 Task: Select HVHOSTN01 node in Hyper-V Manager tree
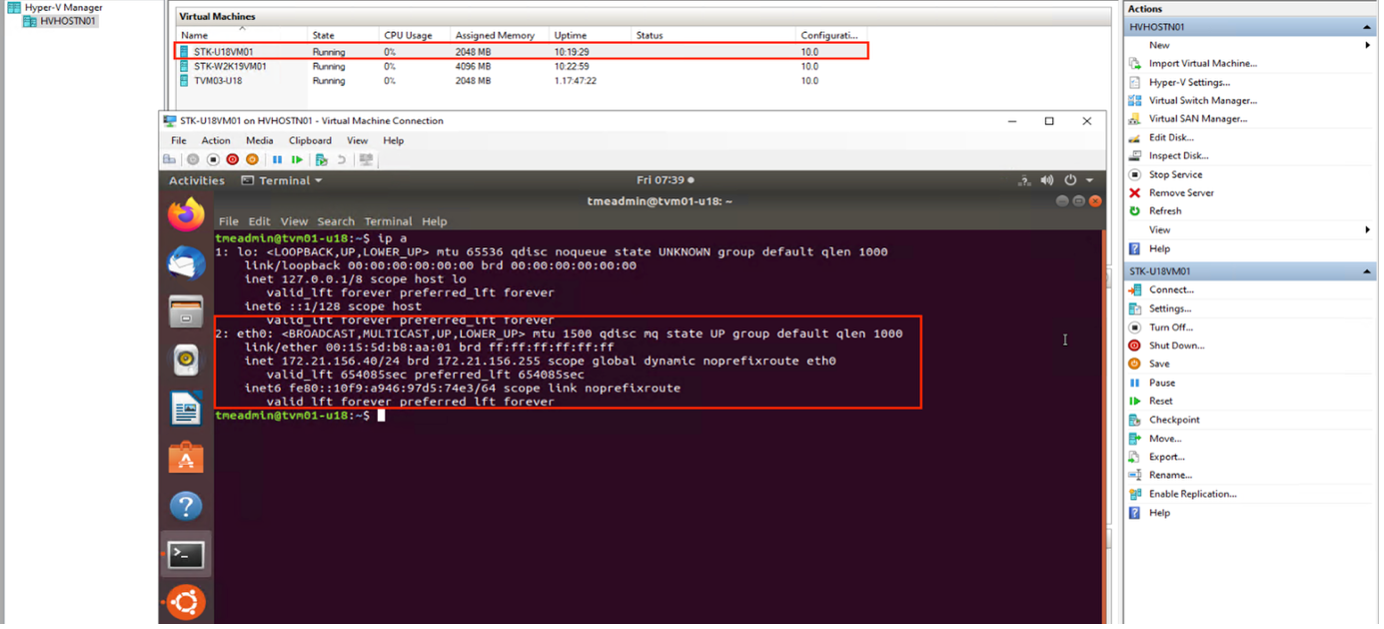coord(68,21)
